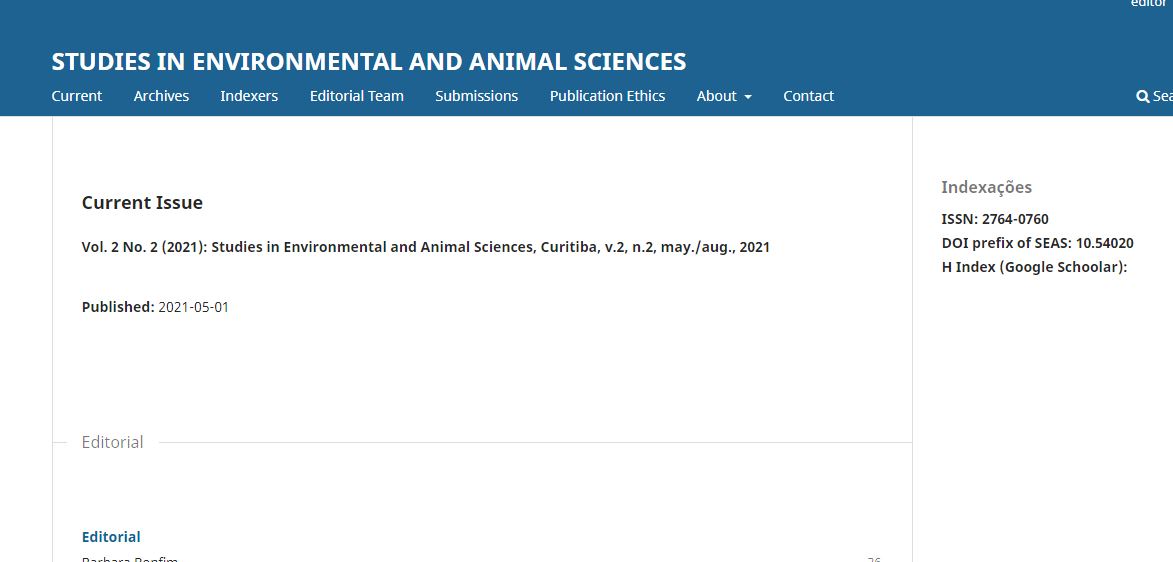
Task: Click the Studies in Environmental and Animal Sciences title
Action: point(369,61)
